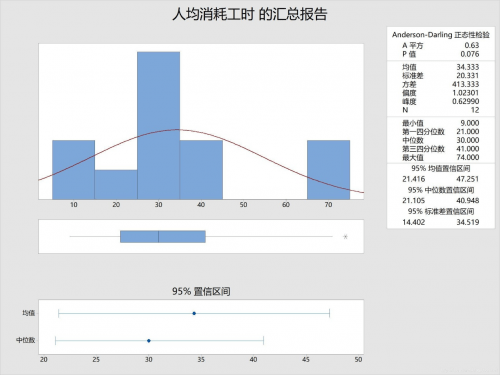Click the stdev upper bound 34.519

[x=468, y=222]
